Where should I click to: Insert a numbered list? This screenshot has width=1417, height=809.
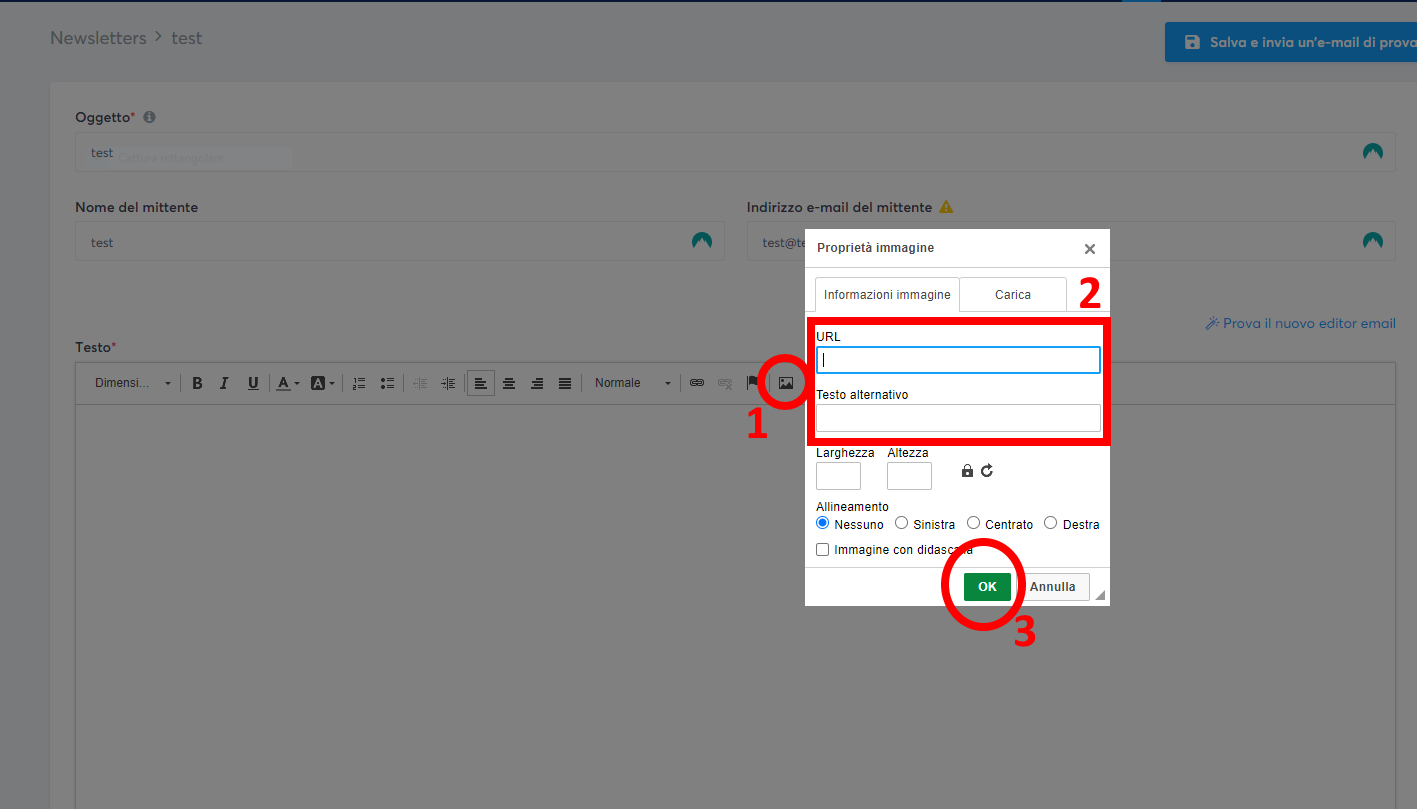coord(358,382)
